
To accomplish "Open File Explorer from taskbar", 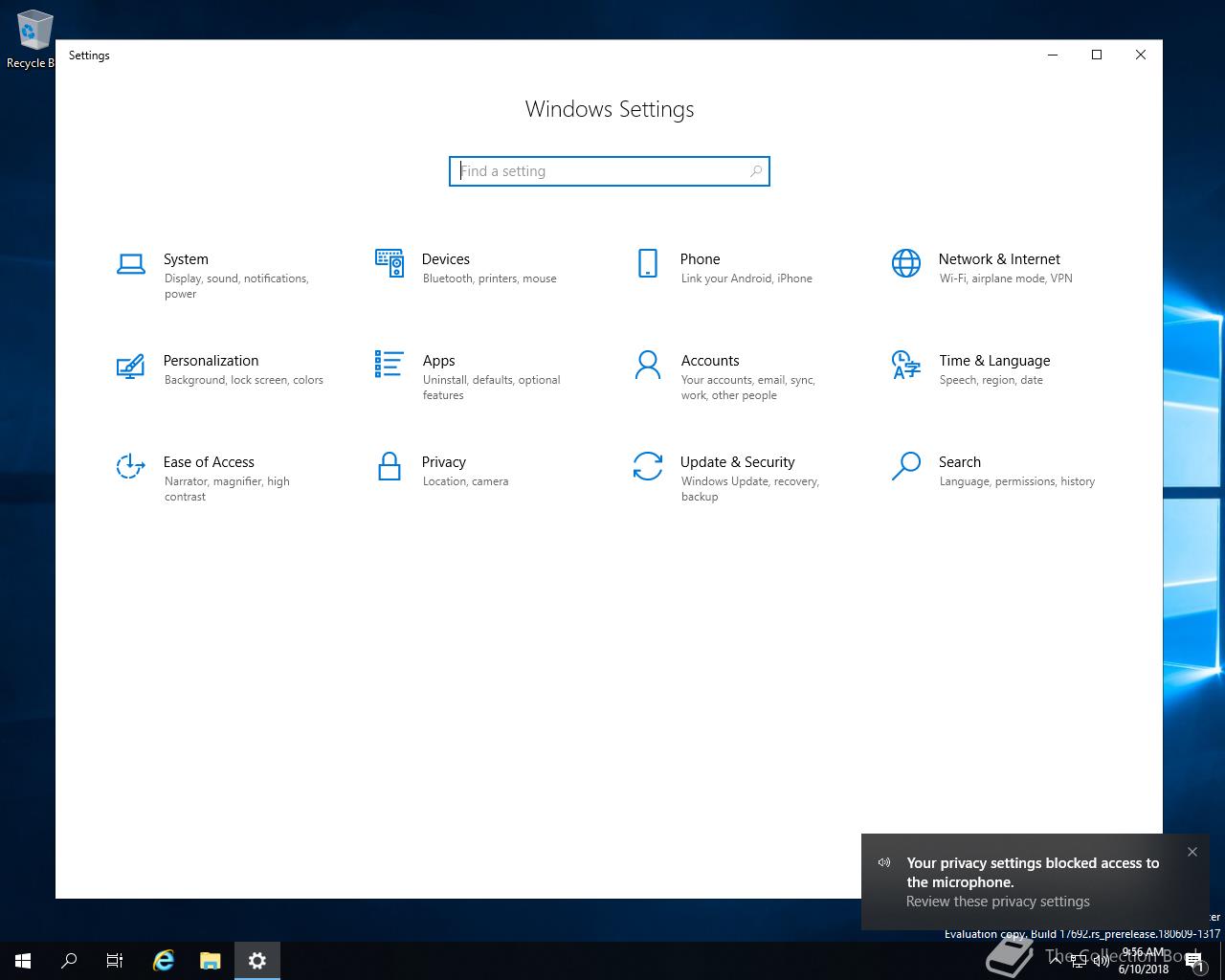I will pyautogui.click(x=211, y=961).
